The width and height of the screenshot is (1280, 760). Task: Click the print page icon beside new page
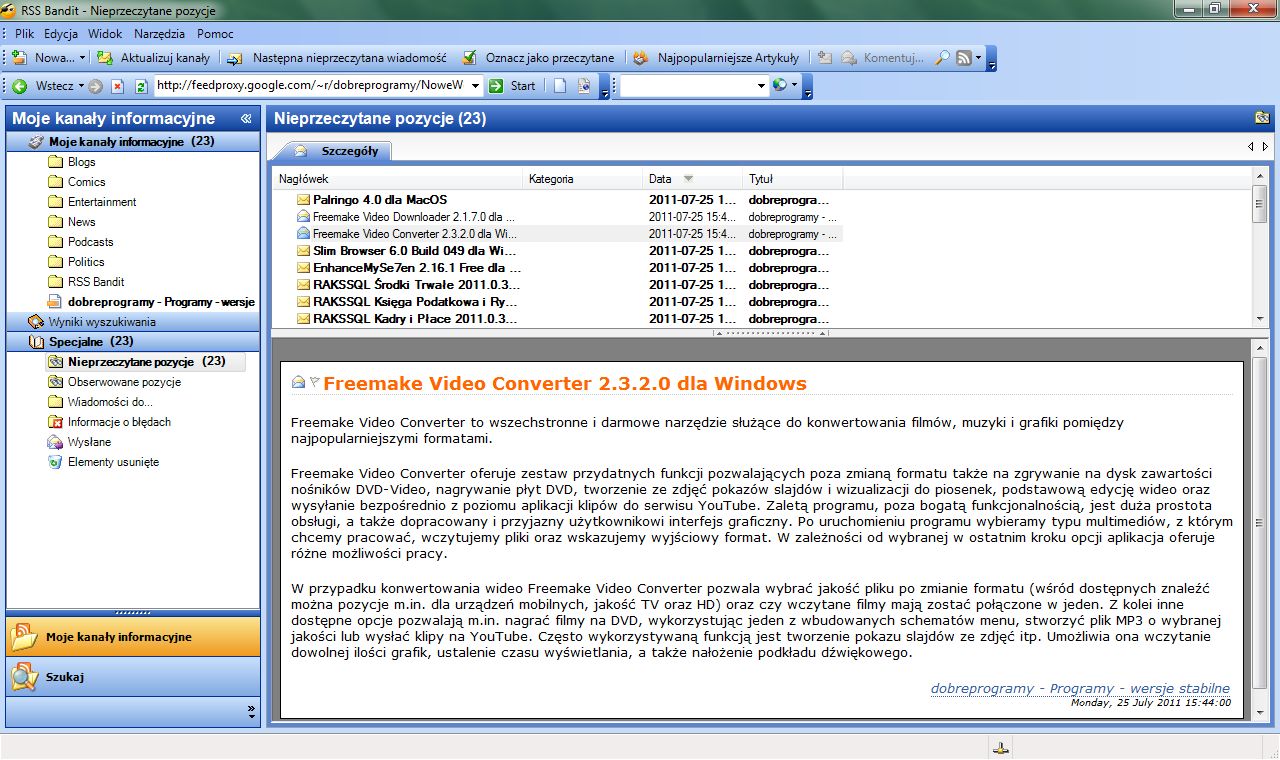pyautogui.click(x=584, y=86)
